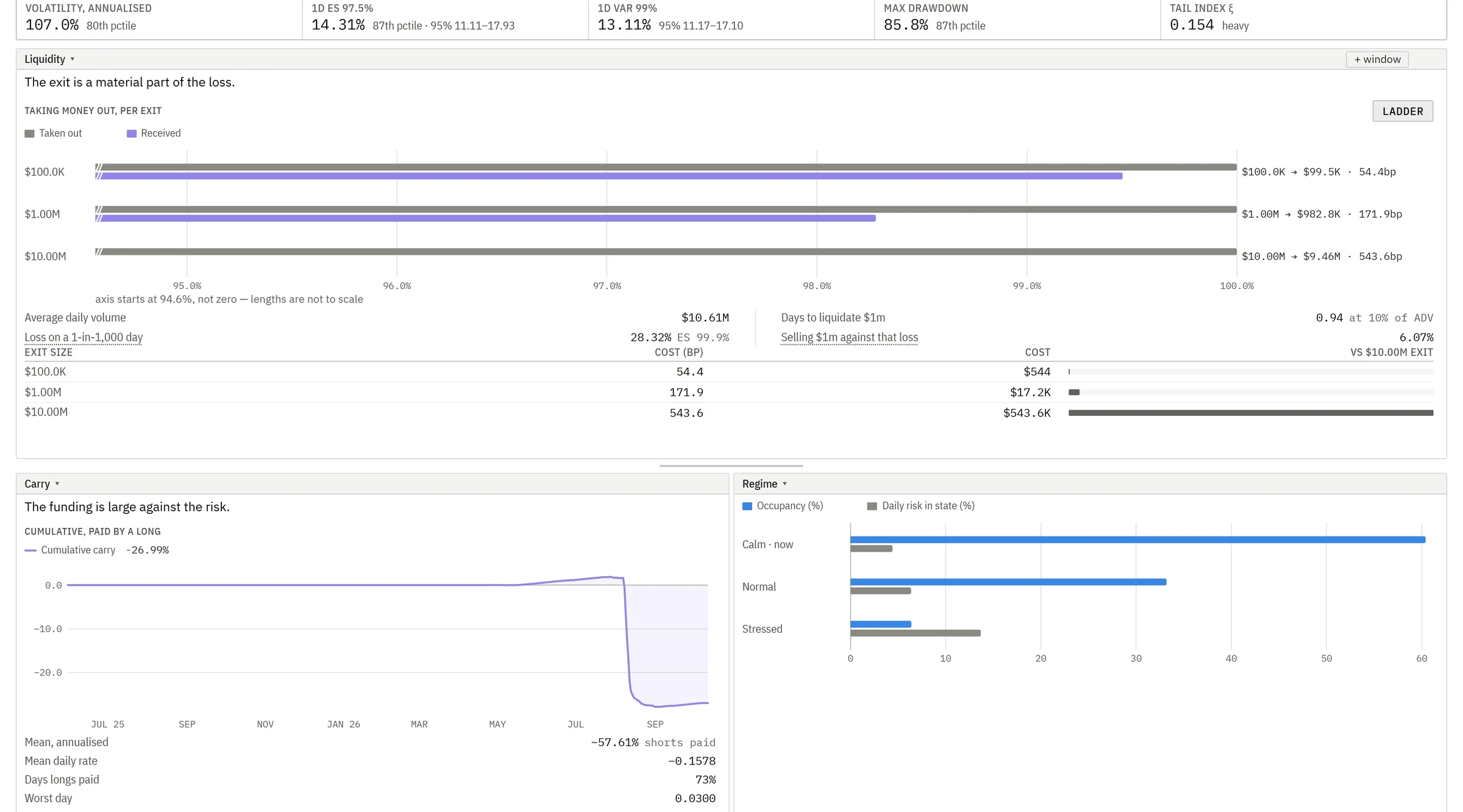Click the Average daily volume $10.61M value
Image resolution: width=1463 pixels, height=812 pixels.
705,318
